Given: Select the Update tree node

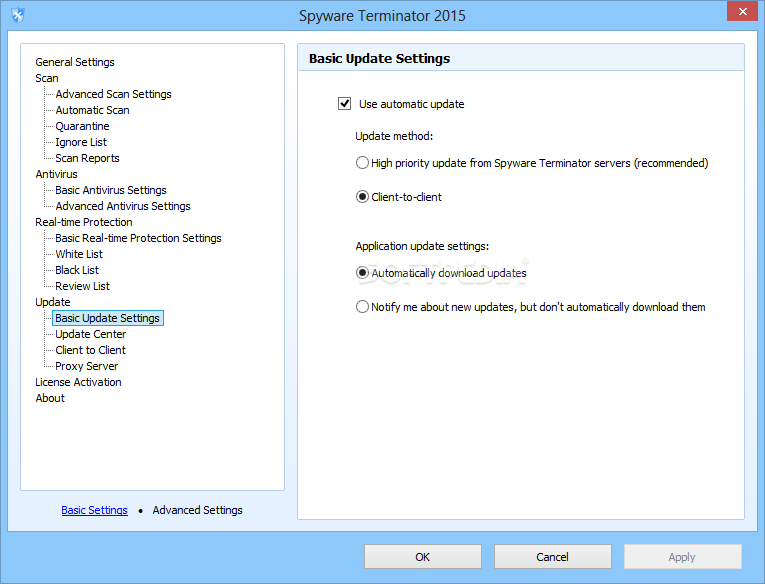Looking at the screenshot, I should tap(53, 302).
